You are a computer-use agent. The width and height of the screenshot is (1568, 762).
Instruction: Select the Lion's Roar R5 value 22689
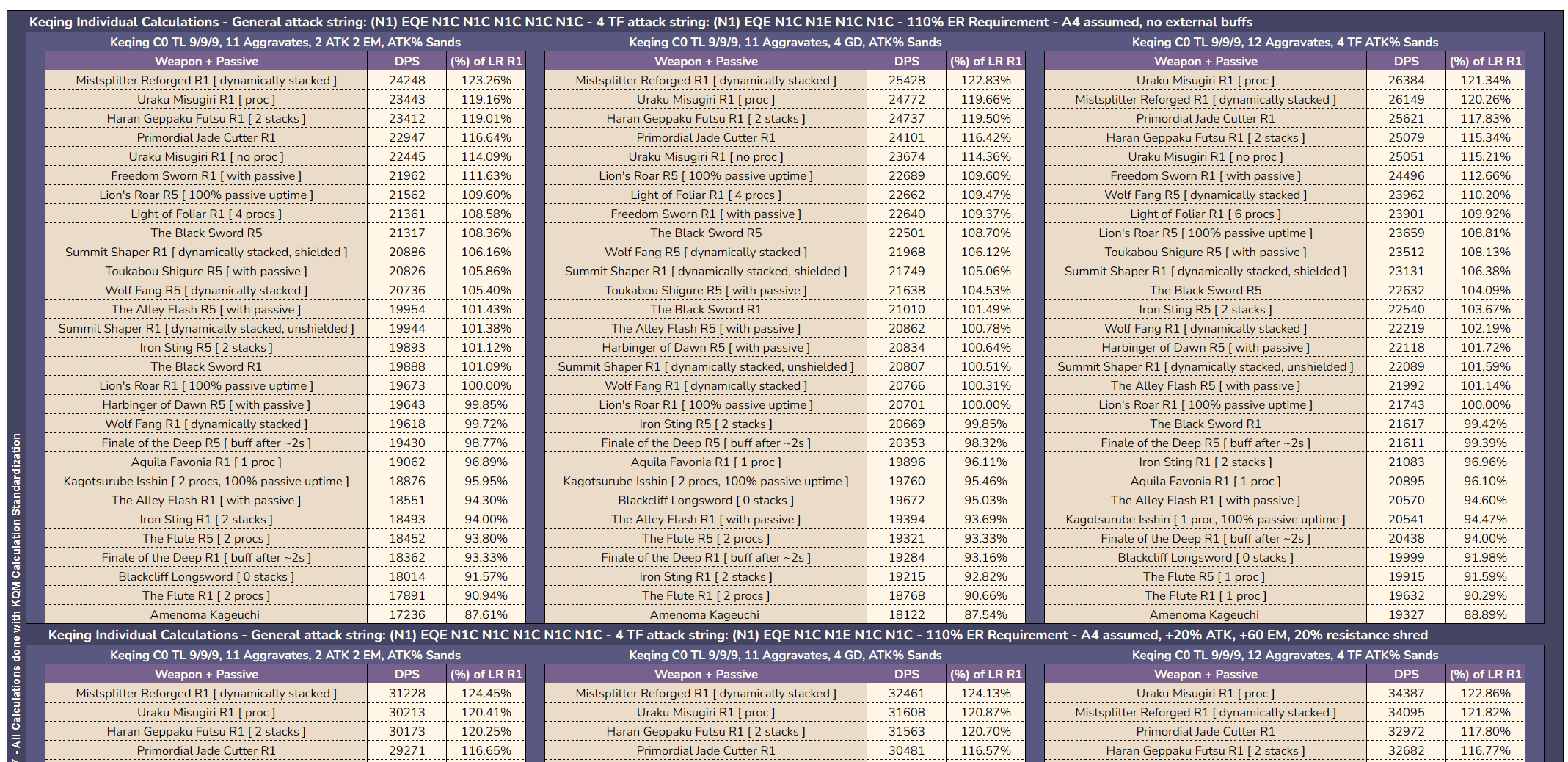pos(906,175)
